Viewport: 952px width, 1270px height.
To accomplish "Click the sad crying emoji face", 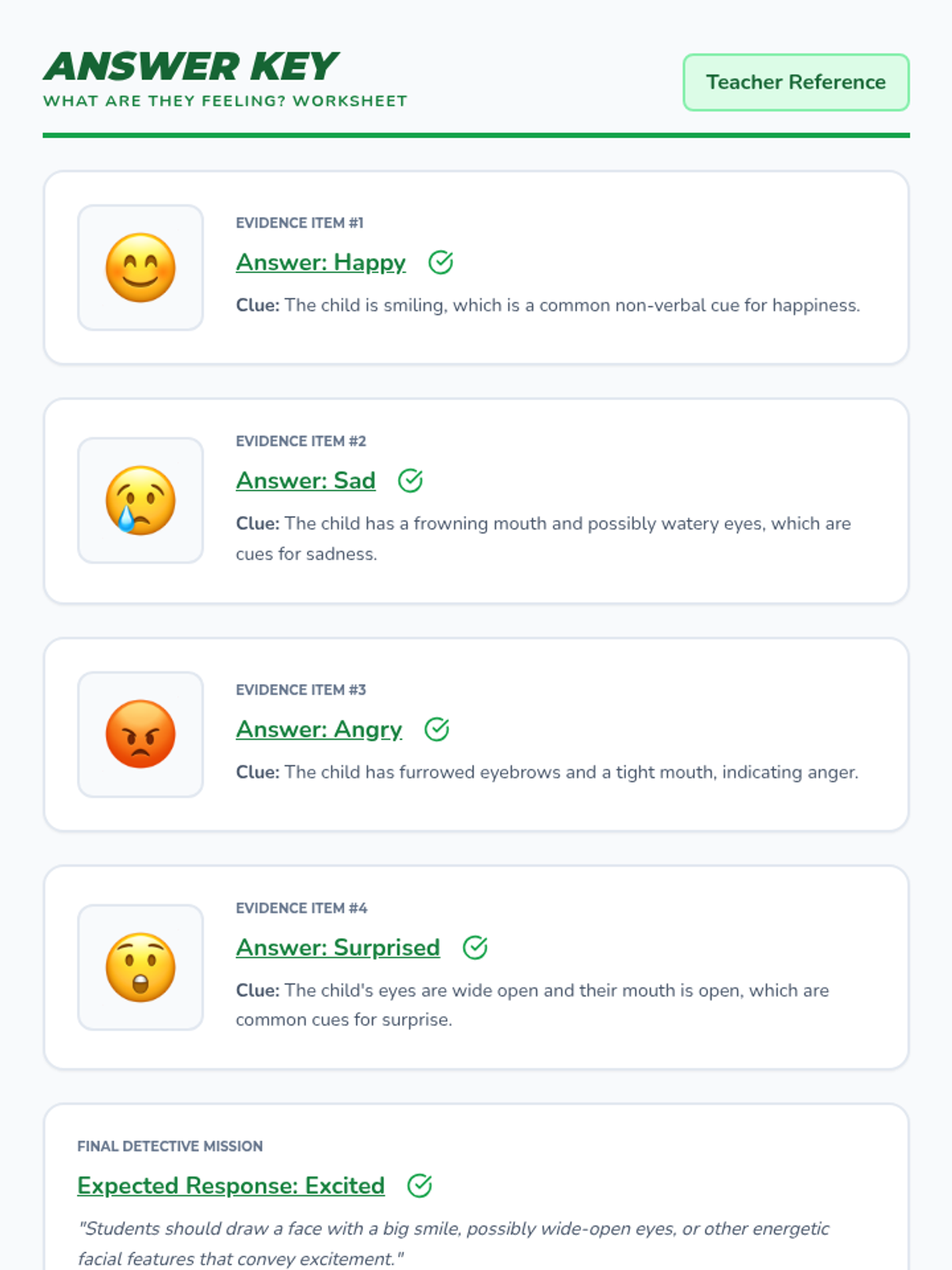I will coord(140,500).
